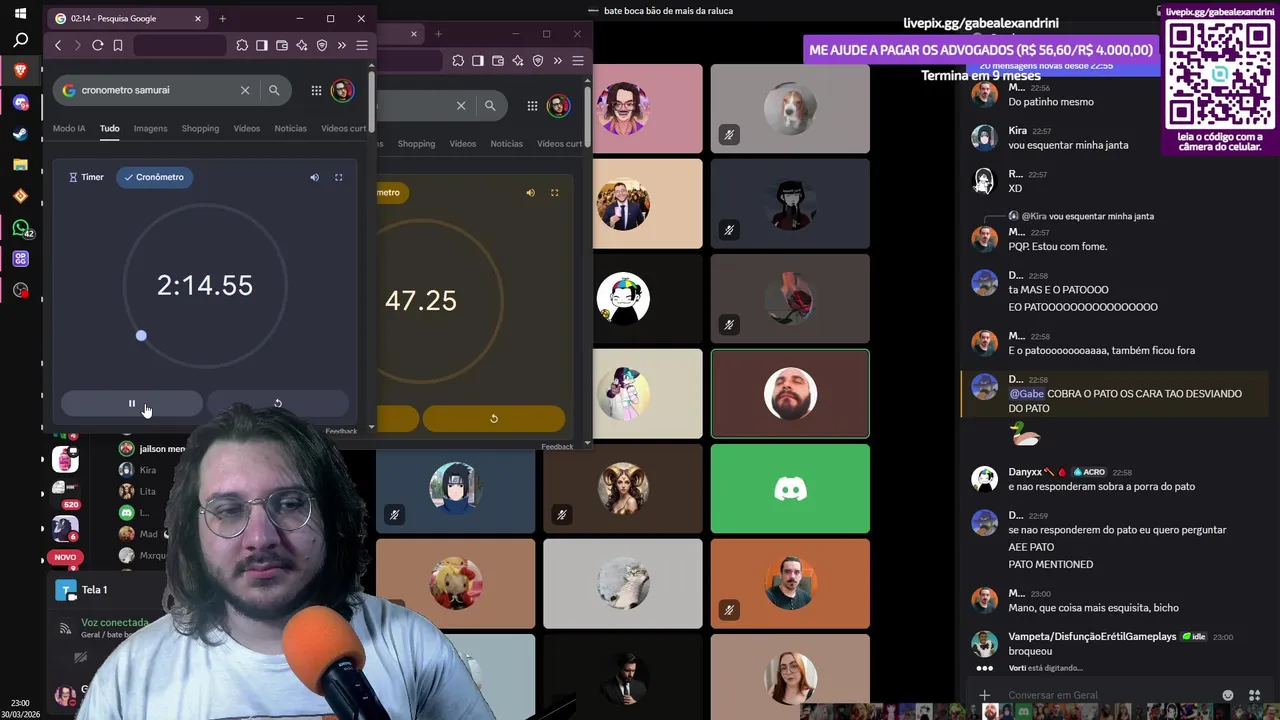Pause the stopwatch in the front browser window
Viewport: 1280px width, 720px height.
[131, 404]
